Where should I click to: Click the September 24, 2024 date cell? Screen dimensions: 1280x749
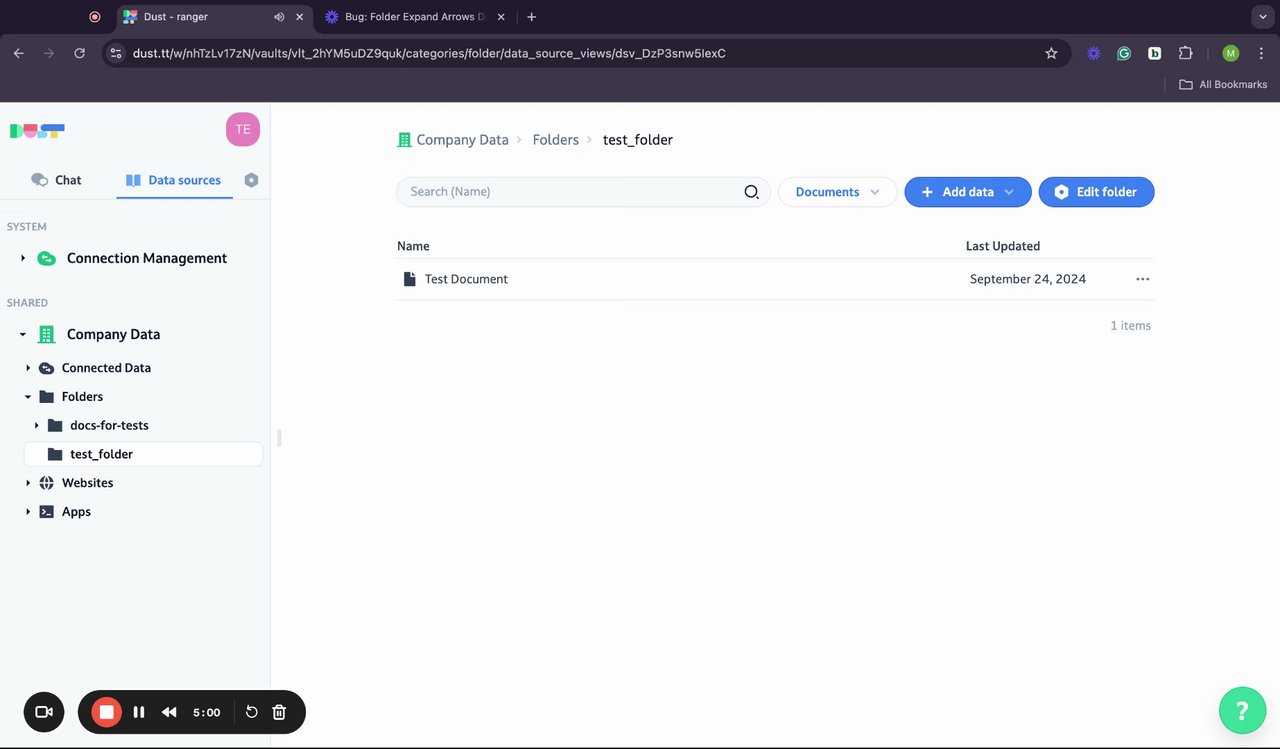1028,279
